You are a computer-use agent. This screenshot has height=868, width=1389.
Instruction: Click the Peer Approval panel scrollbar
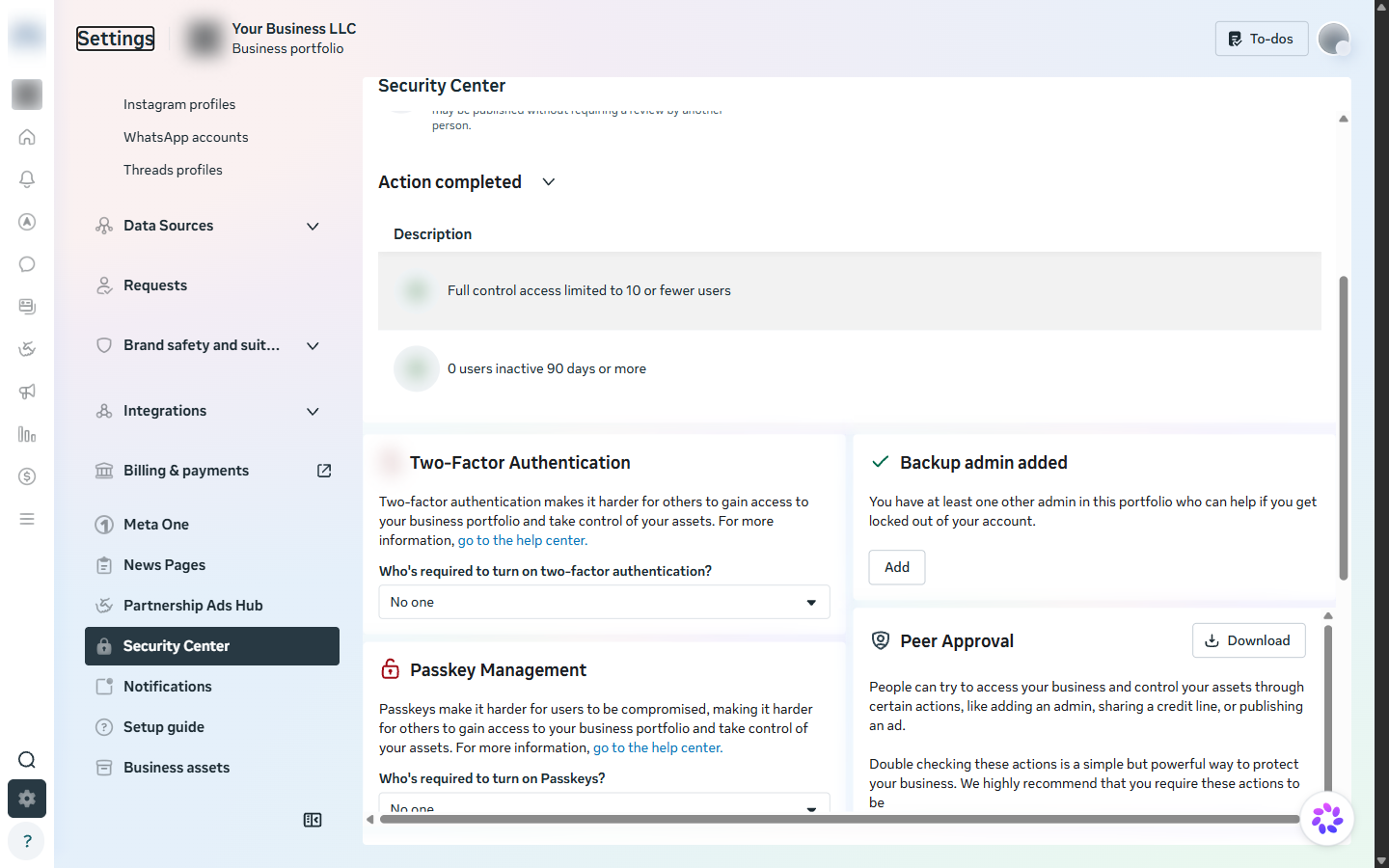1328,708
